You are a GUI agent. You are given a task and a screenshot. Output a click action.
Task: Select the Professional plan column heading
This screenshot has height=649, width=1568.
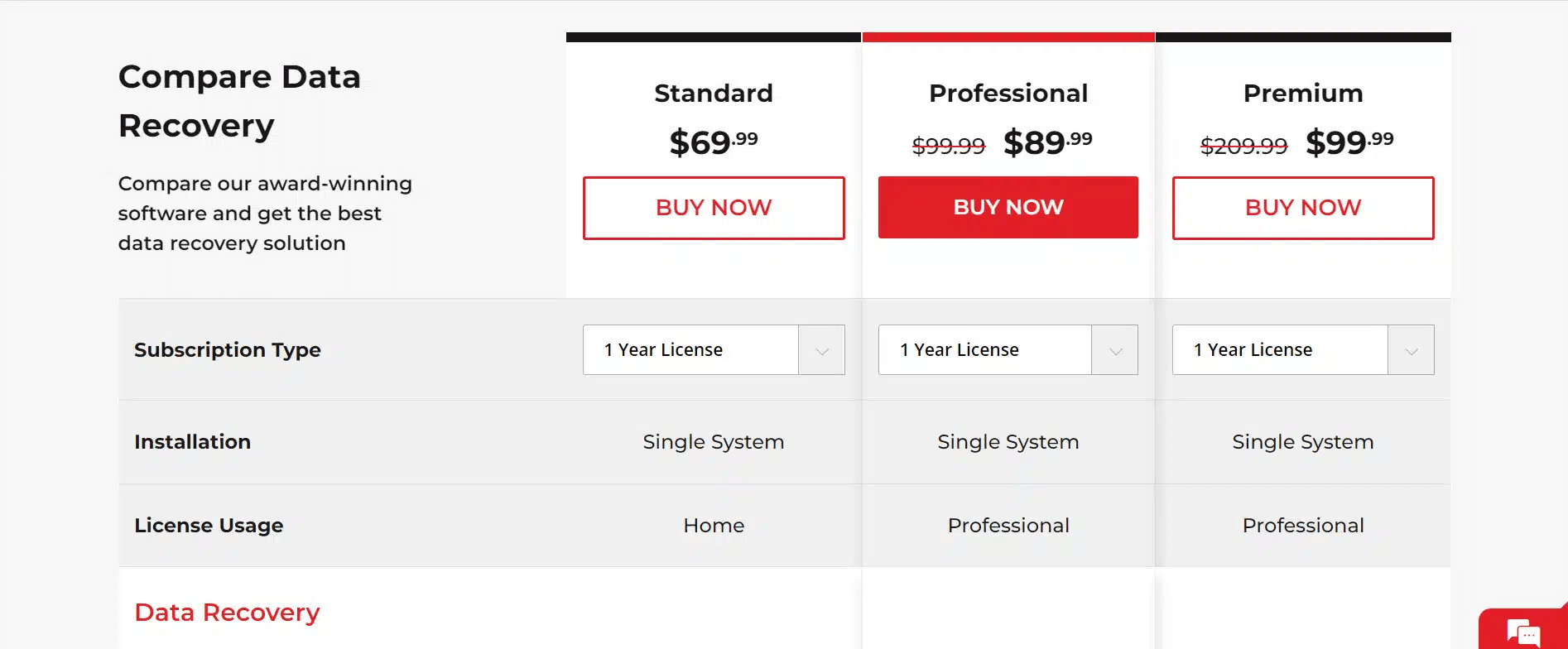pyautogui.click(x=1008, y=94)
